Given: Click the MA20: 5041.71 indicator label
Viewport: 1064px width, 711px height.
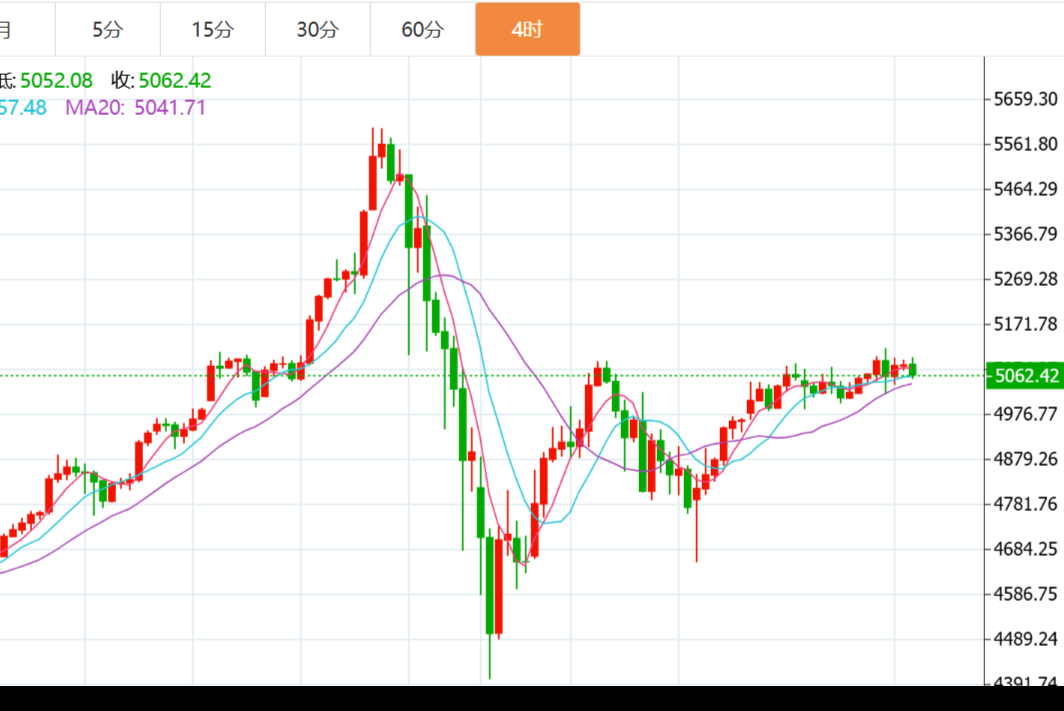Looking at the screenshot, I should tap(135, 108).
